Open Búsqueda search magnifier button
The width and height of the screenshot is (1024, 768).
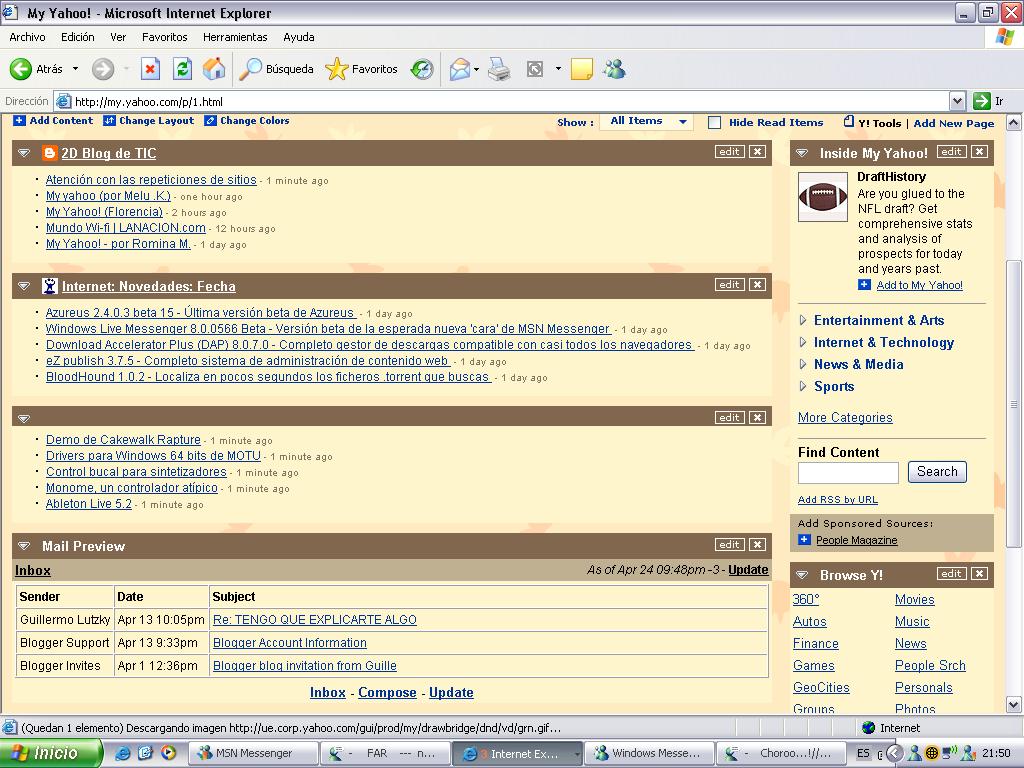276,69
